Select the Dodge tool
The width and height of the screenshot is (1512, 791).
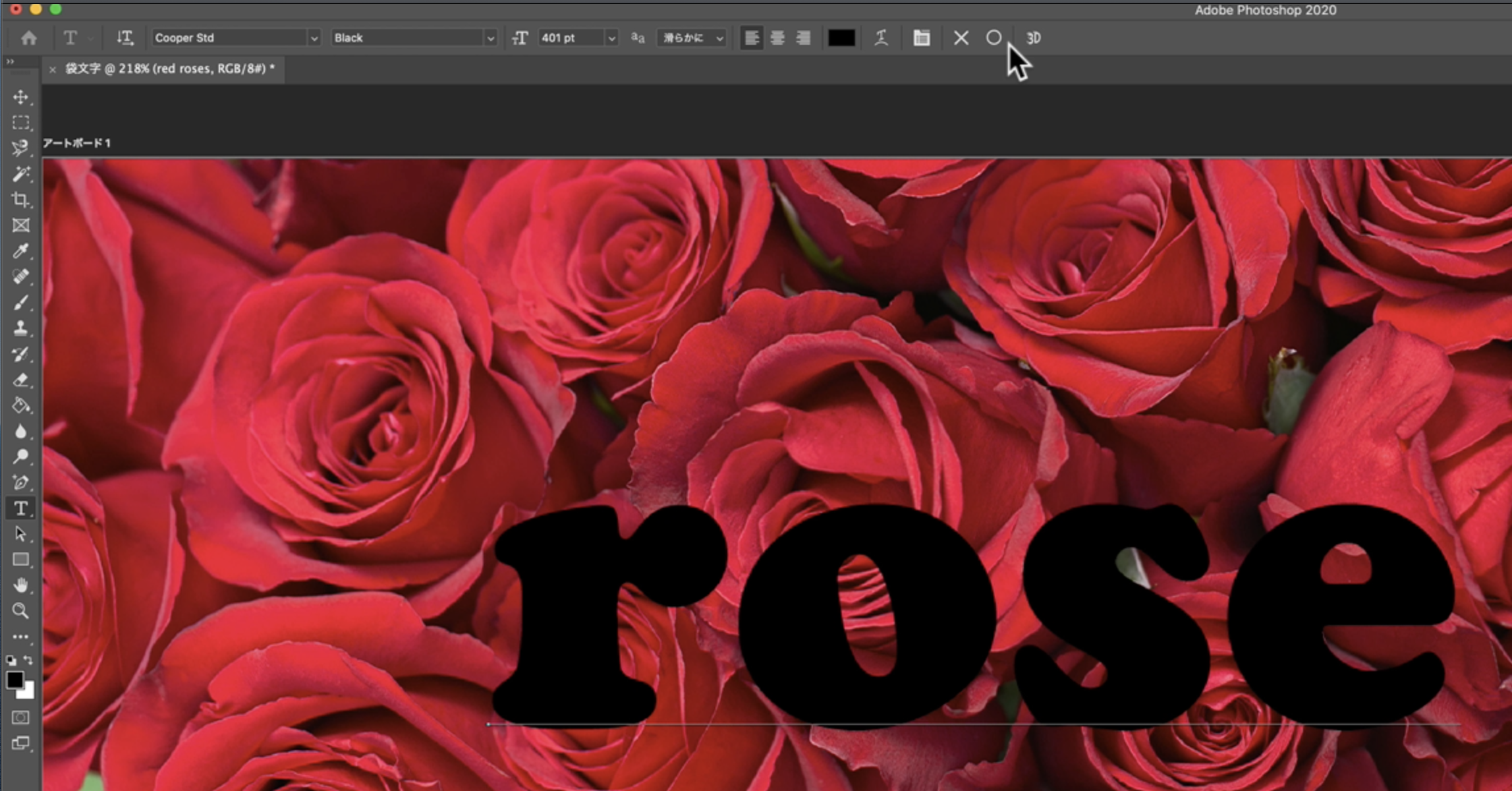pyautogui.click(x=20, y=457)
